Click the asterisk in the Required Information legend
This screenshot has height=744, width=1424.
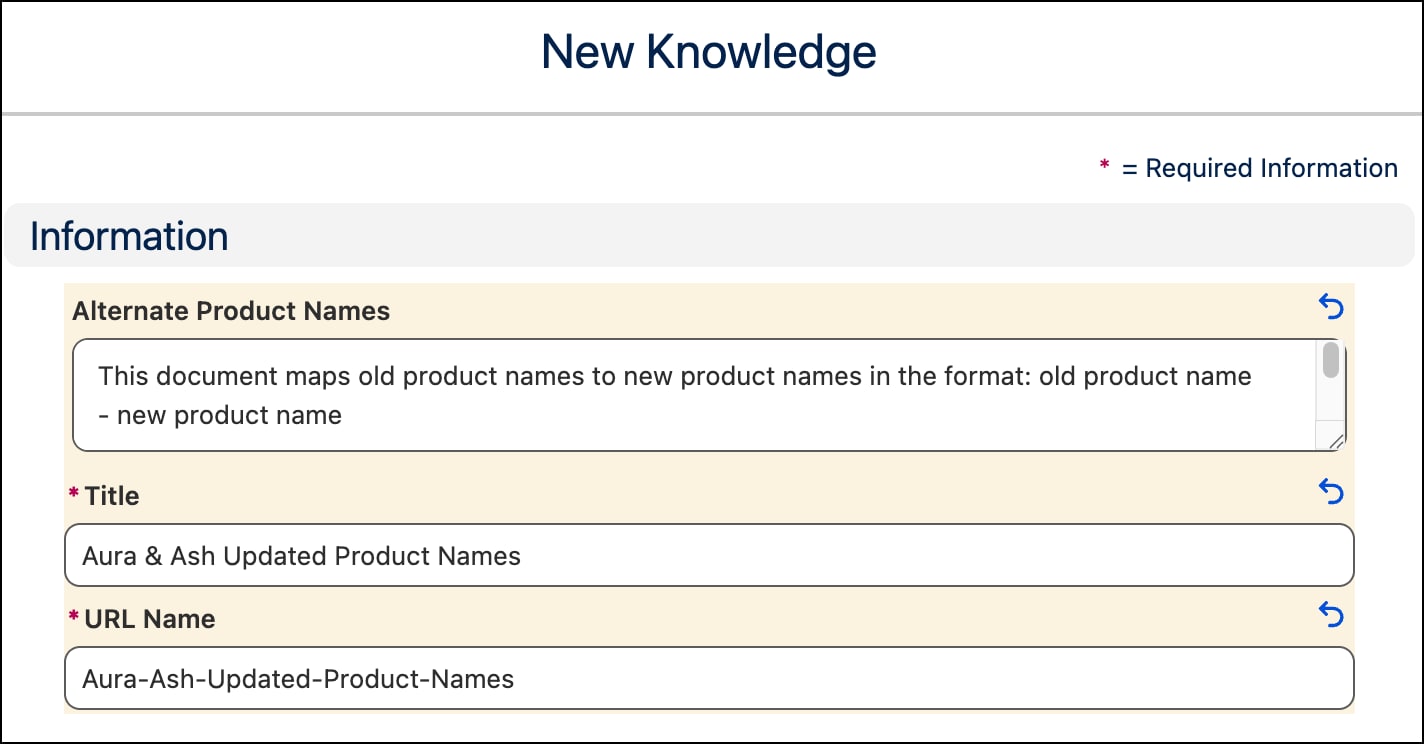pyautogui.click(x=1104, y=166)
